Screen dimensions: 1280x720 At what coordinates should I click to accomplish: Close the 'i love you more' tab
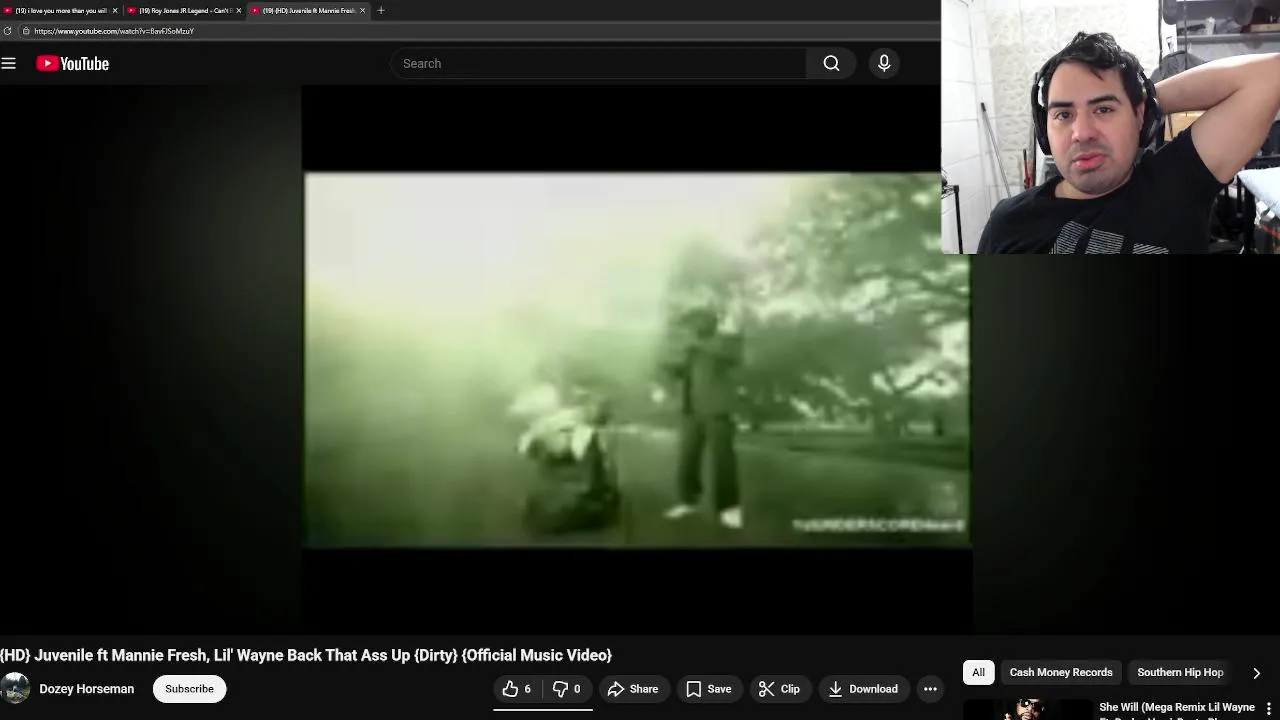coord(115,10)
